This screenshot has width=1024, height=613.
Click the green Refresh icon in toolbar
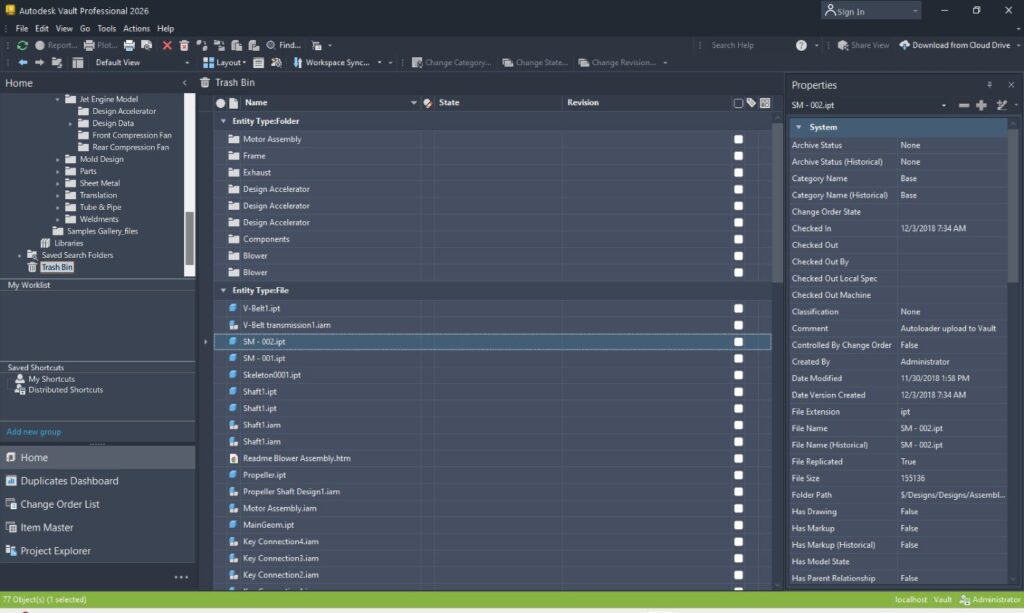tap(22, 45)
